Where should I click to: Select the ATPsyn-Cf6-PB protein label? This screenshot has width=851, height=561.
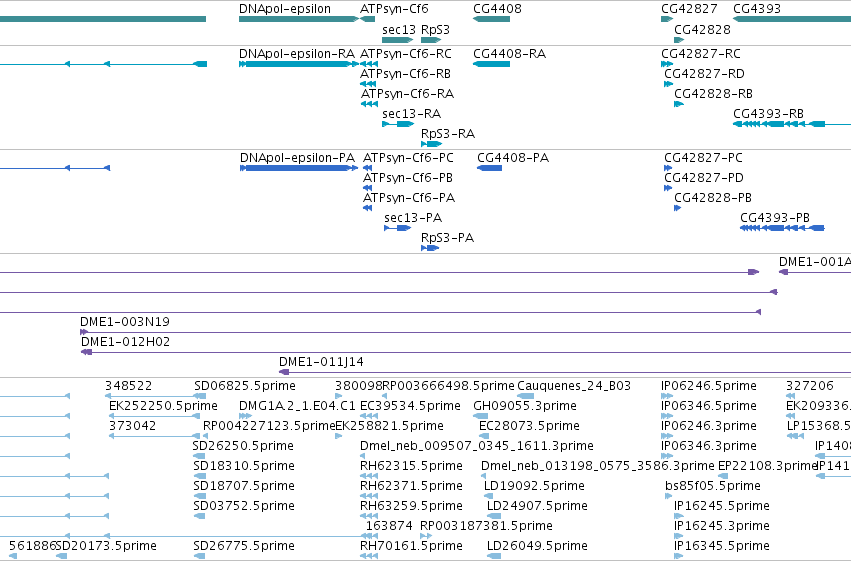[x=408, y=178]
